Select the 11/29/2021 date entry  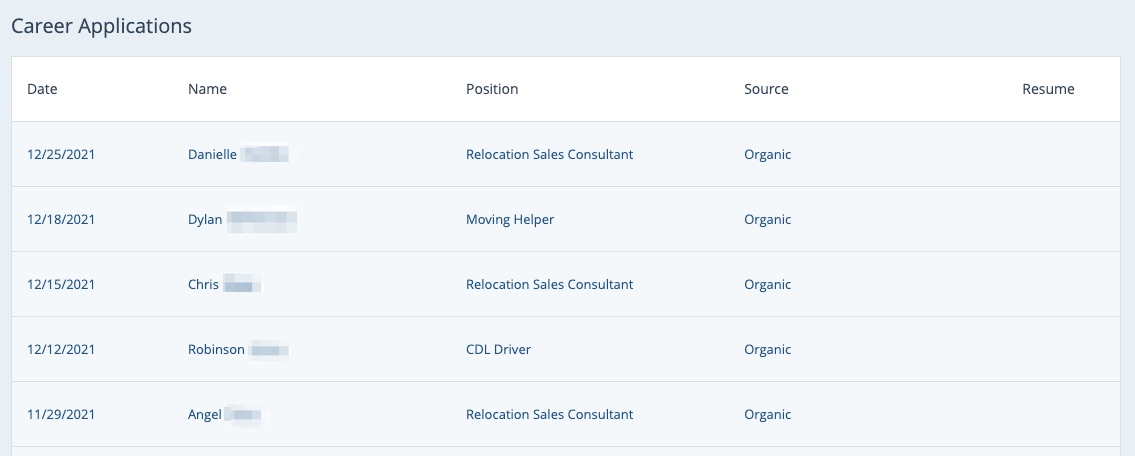[x=61, y=414]
